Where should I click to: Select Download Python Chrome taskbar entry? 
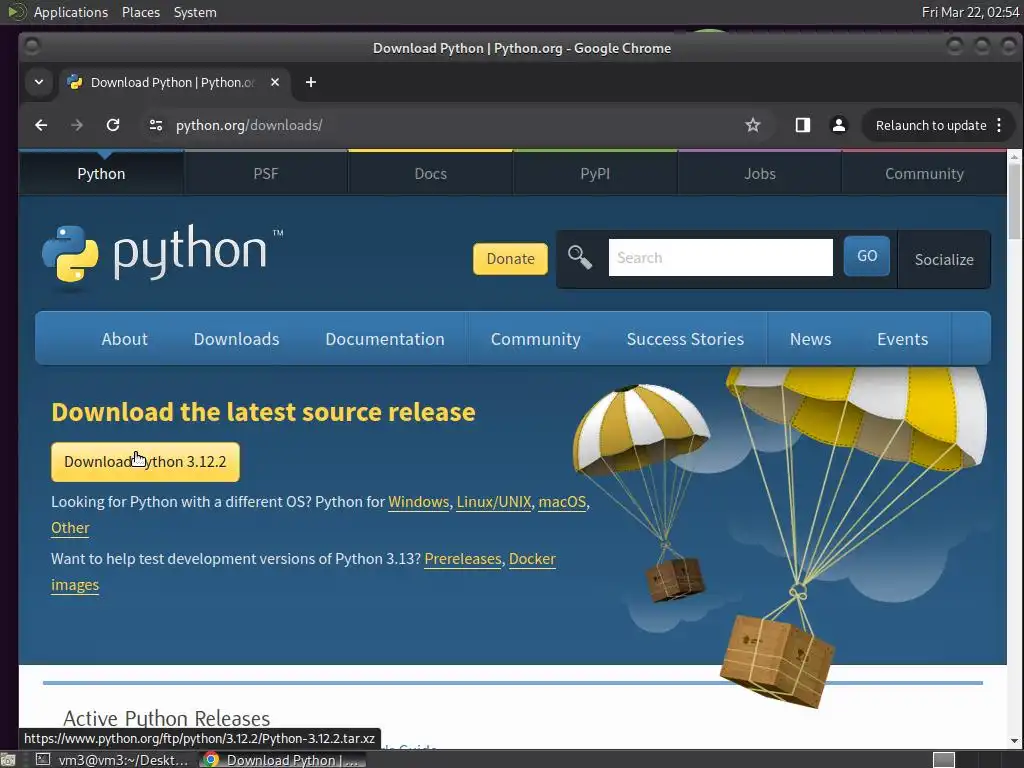point(282,760)
